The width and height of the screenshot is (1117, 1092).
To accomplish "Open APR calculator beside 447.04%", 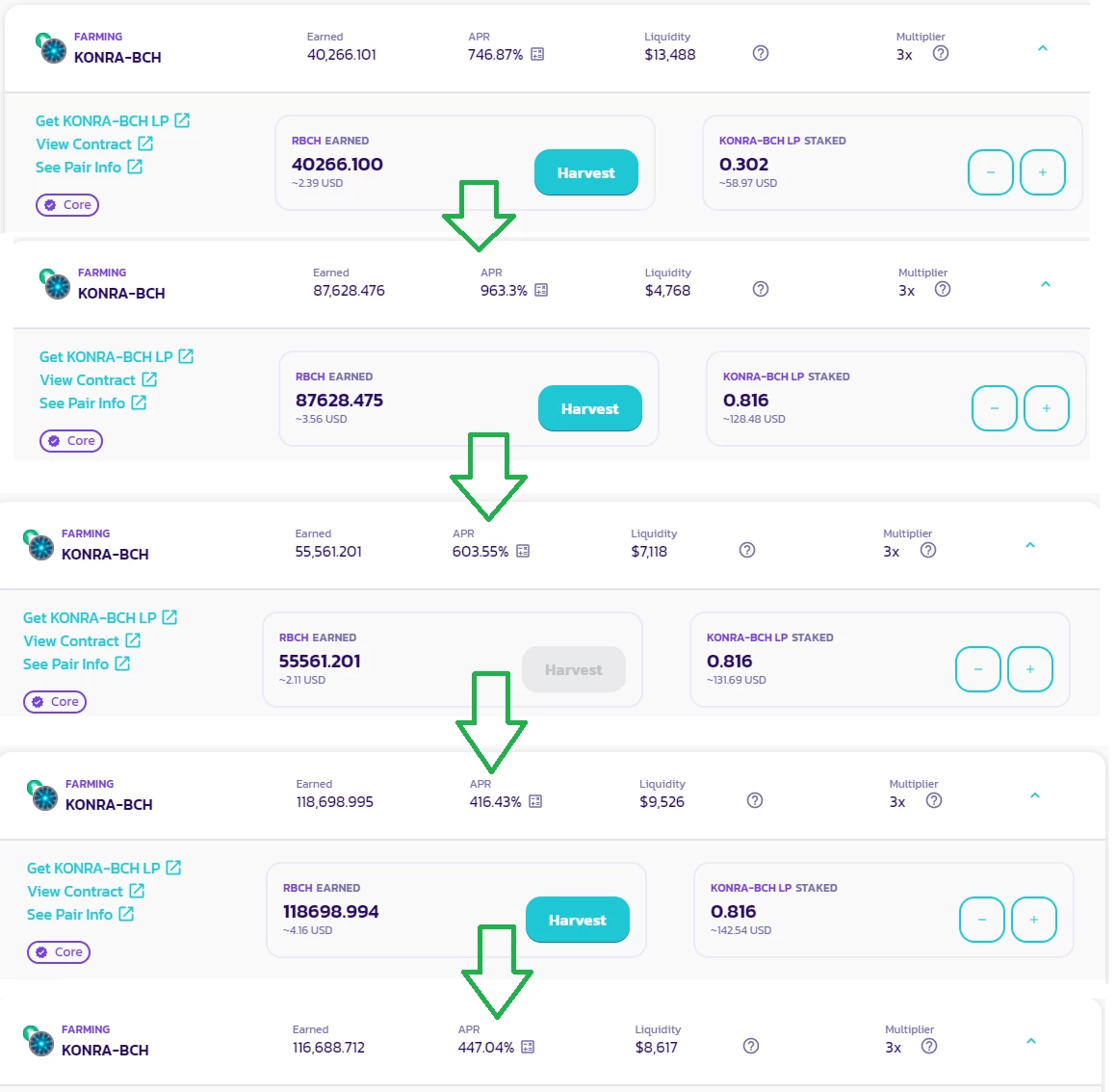I will tap(528, 1047).
